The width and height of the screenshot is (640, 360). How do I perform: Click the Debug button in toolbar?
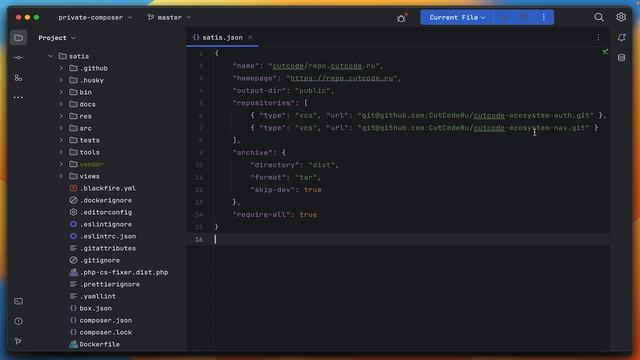(524, 17)
